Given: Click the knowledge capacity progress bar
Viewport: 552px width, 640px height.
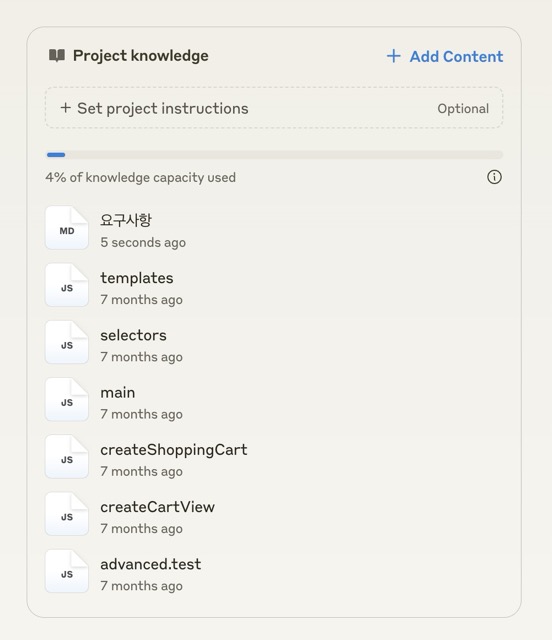Looking at the screenshot, I should tap(274, 155).
